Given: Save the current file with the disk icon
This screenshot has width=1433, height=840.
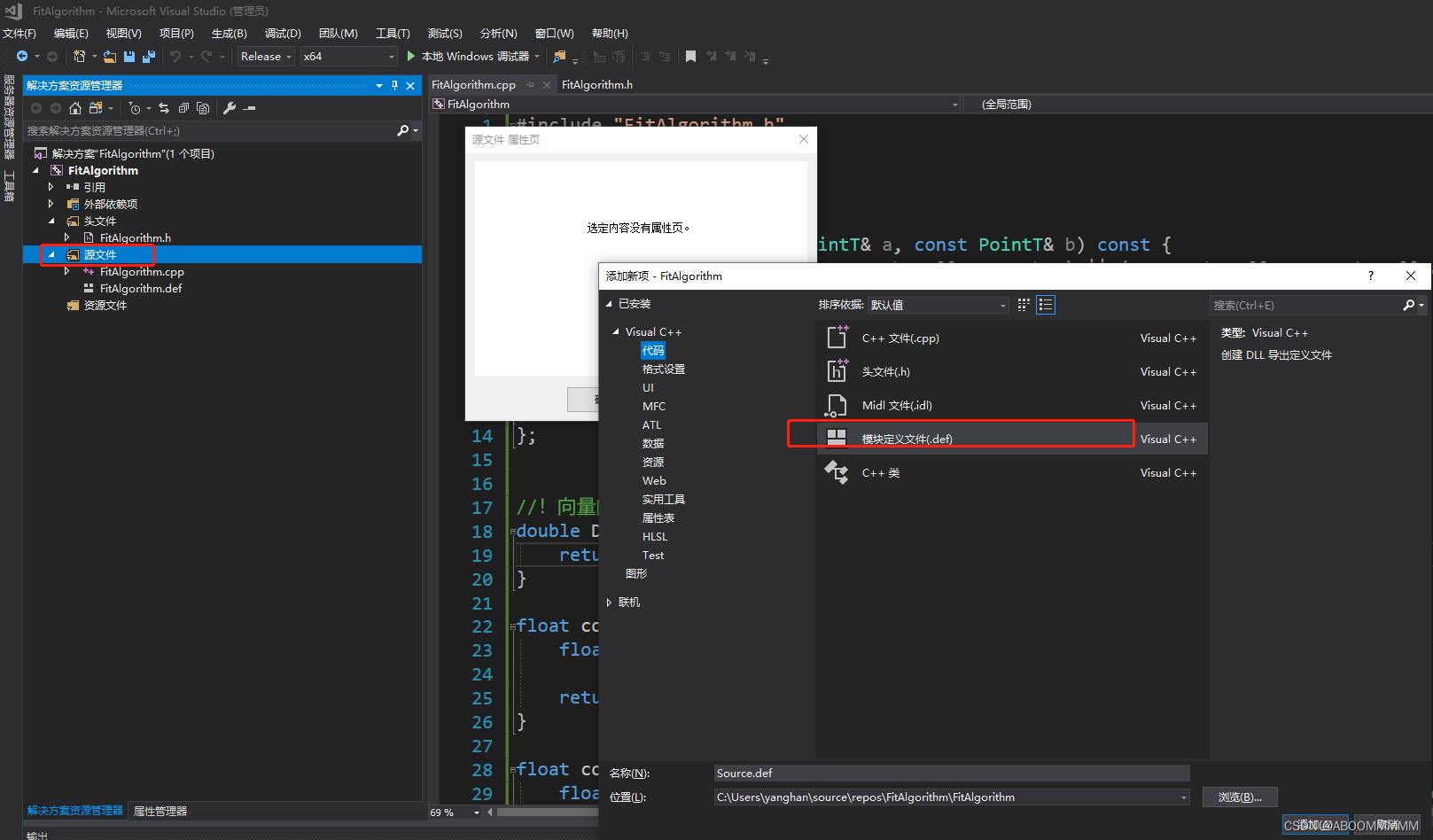Looking at the screenshot, I should (129, 56).
